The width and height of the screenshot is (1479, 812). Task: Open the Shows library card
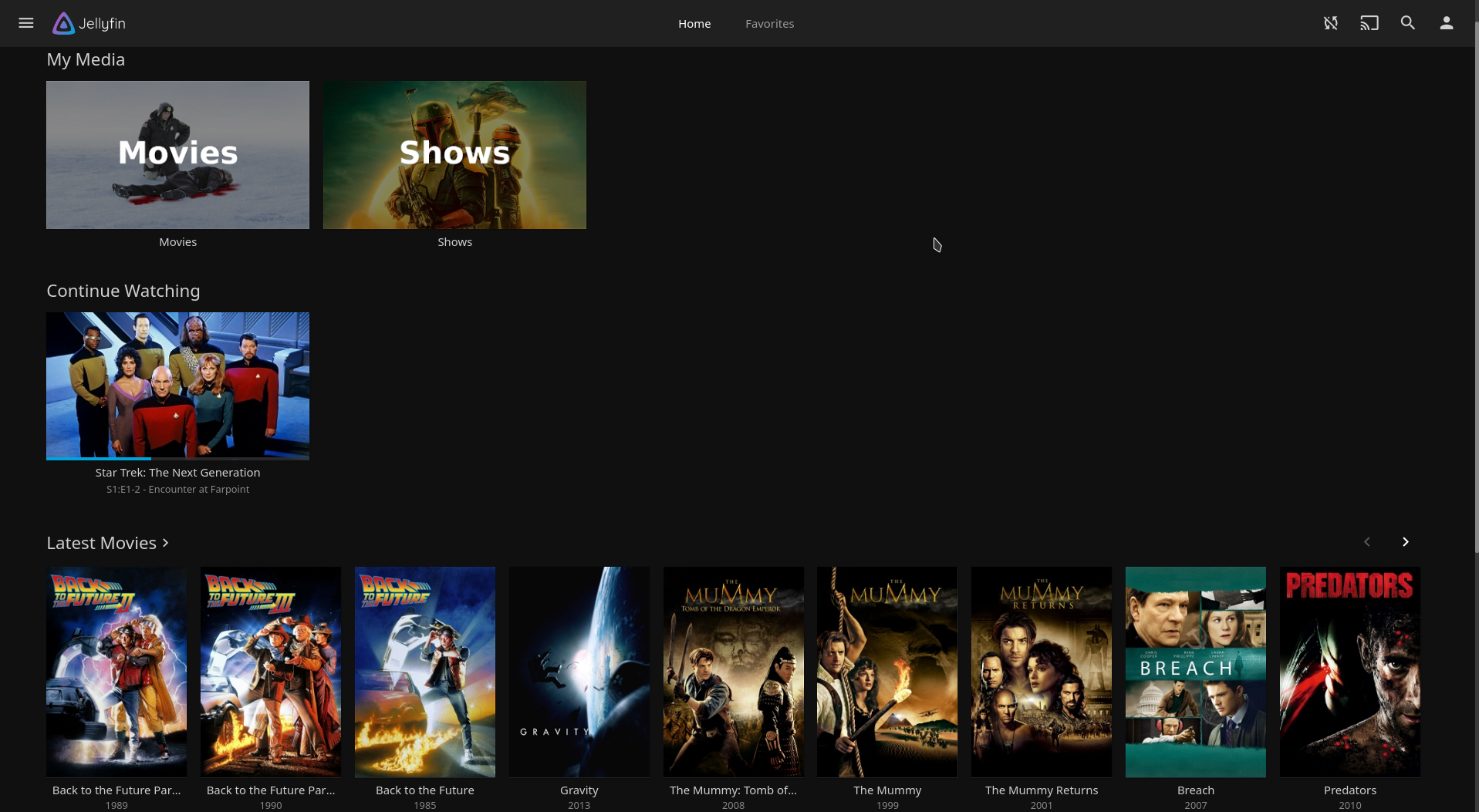(x=454, y=155)
